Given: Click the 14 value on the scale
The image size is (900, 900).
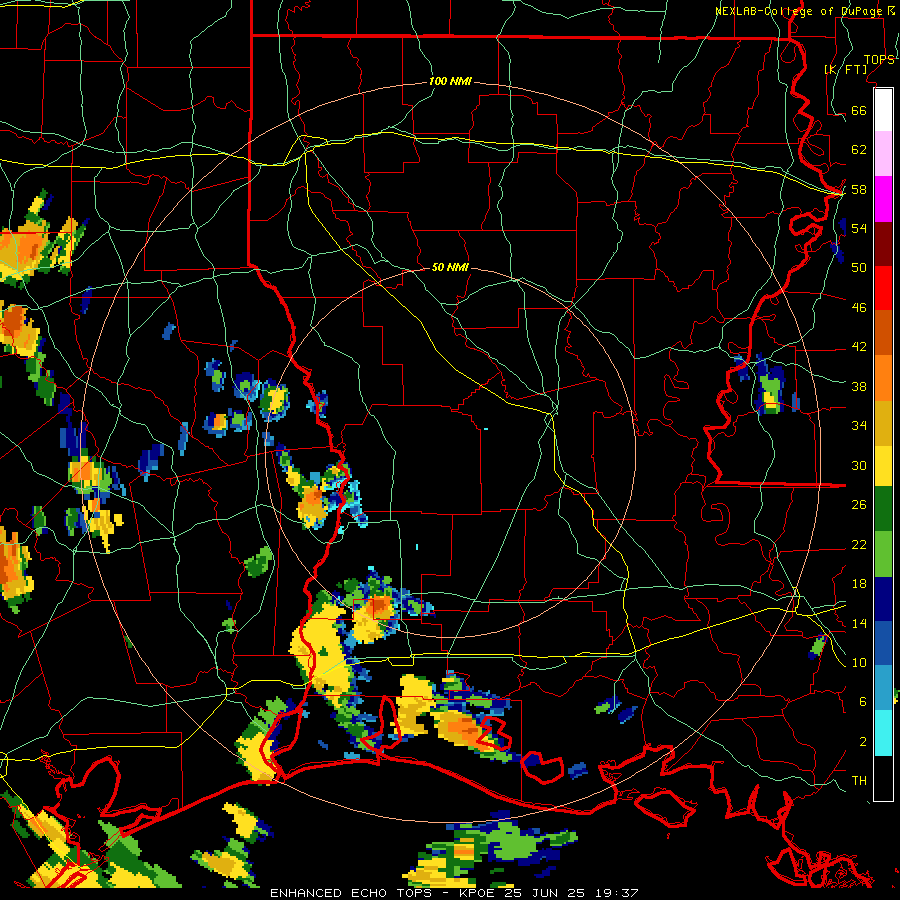Looking at the screenshot, I should [x=859, y=623].
